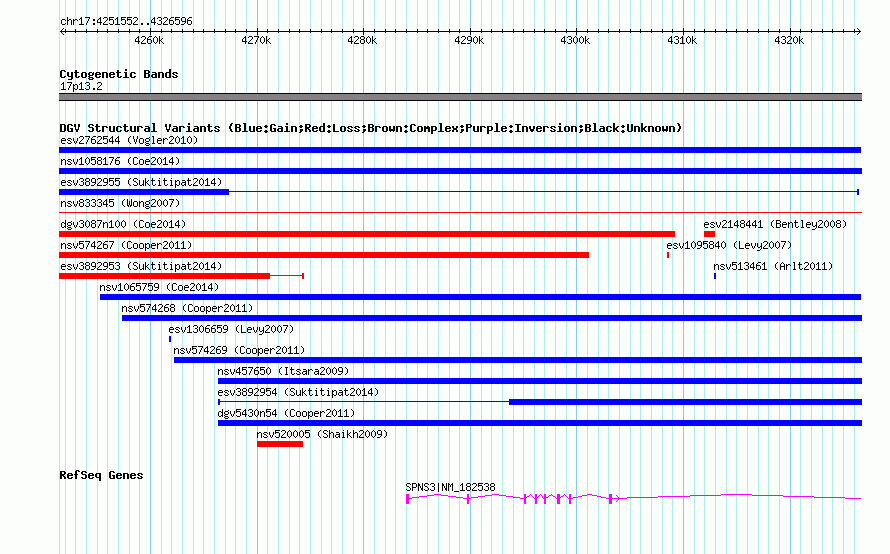Select the esv1095840 tiny red marker
This screenshot has width=890, height=554.
pyautogui.click(x=668, y=255)
